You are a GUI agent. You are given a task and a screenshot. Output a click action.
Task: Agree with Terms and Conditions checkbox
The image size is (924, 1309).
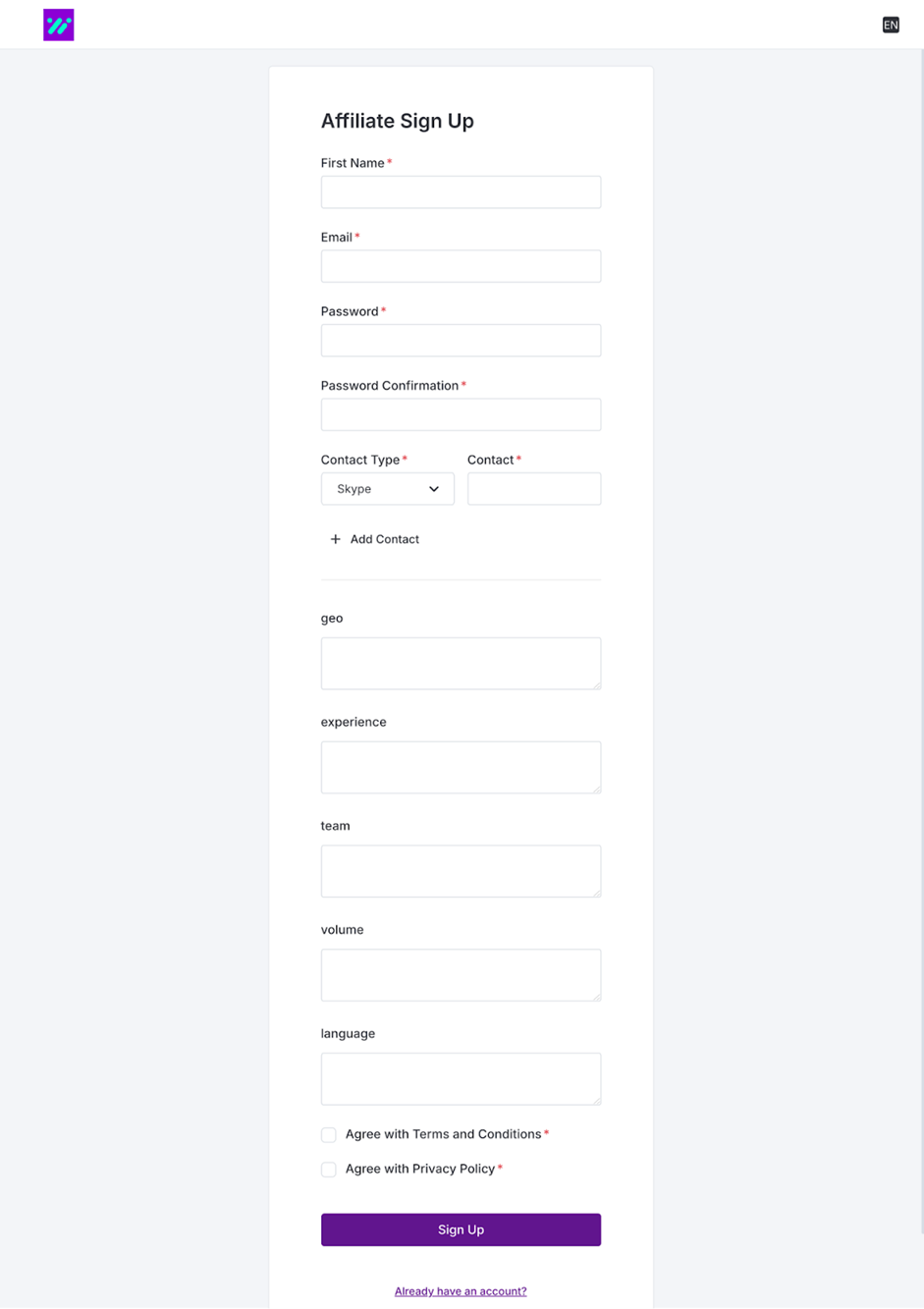point(329,1135)
